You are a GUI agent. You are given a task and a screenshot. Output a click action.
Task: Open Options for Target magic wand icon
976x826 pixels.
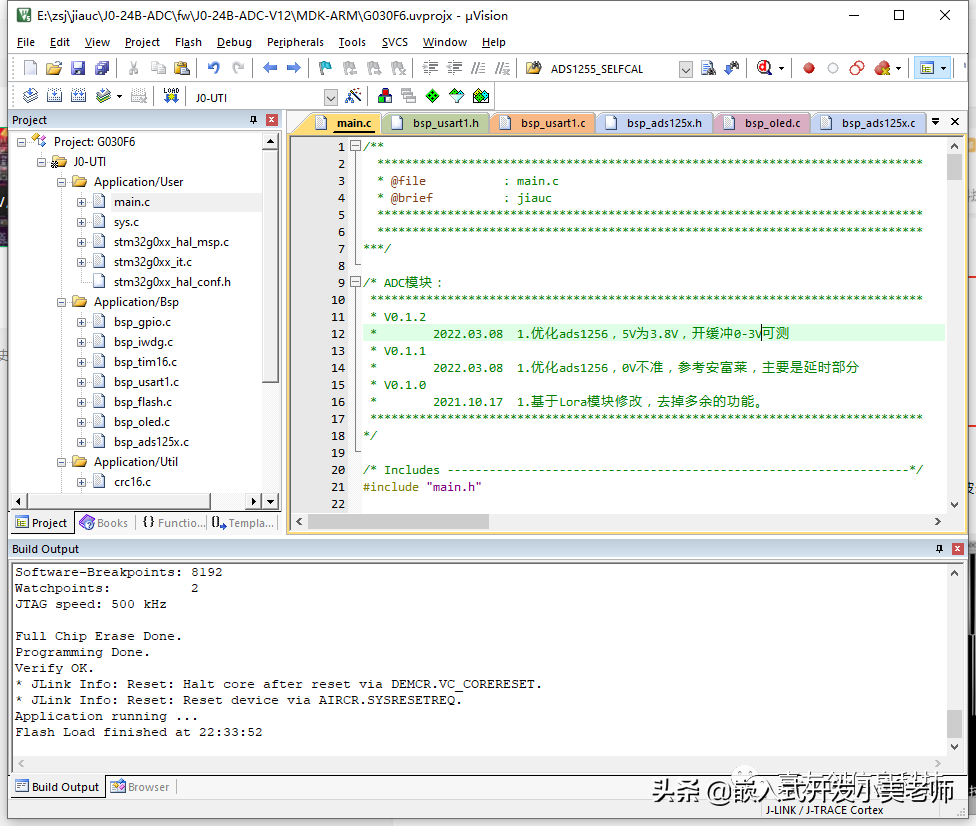pos(353,97)
